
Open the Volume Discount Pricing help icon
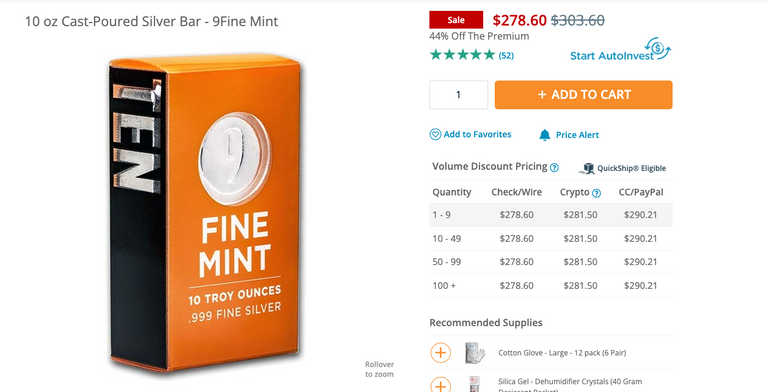[x=554, y=168]
